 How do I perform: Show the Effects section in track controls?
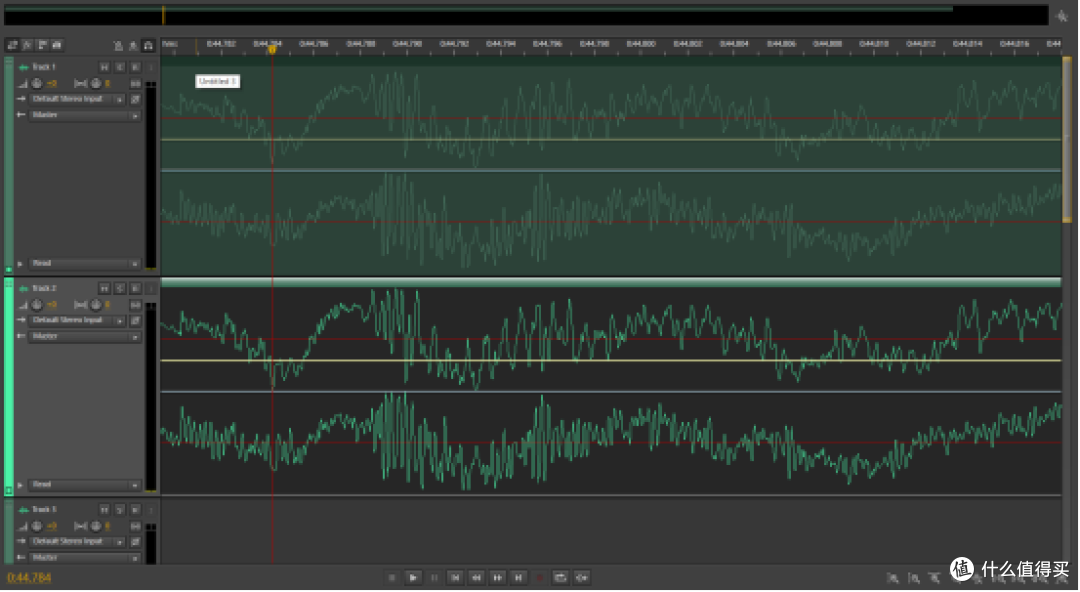tap(27, 45)
